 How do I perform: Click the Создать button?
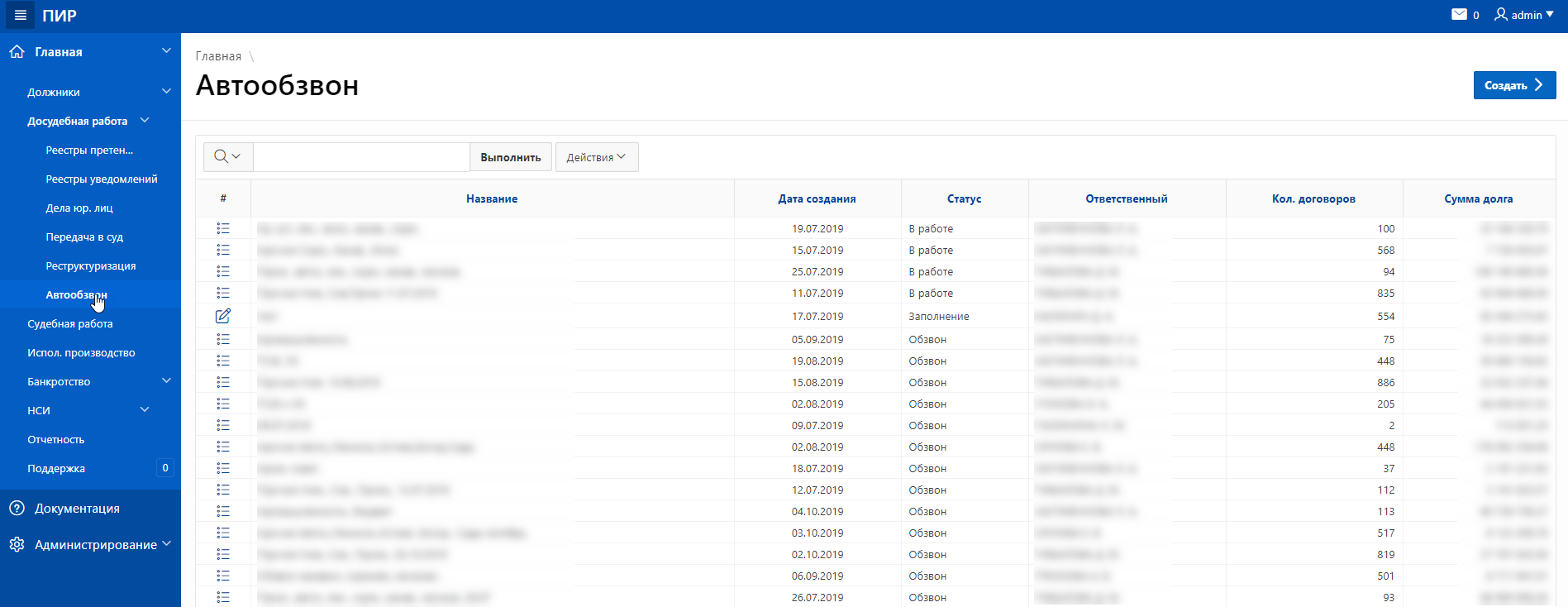click(x=1514, y=85)
